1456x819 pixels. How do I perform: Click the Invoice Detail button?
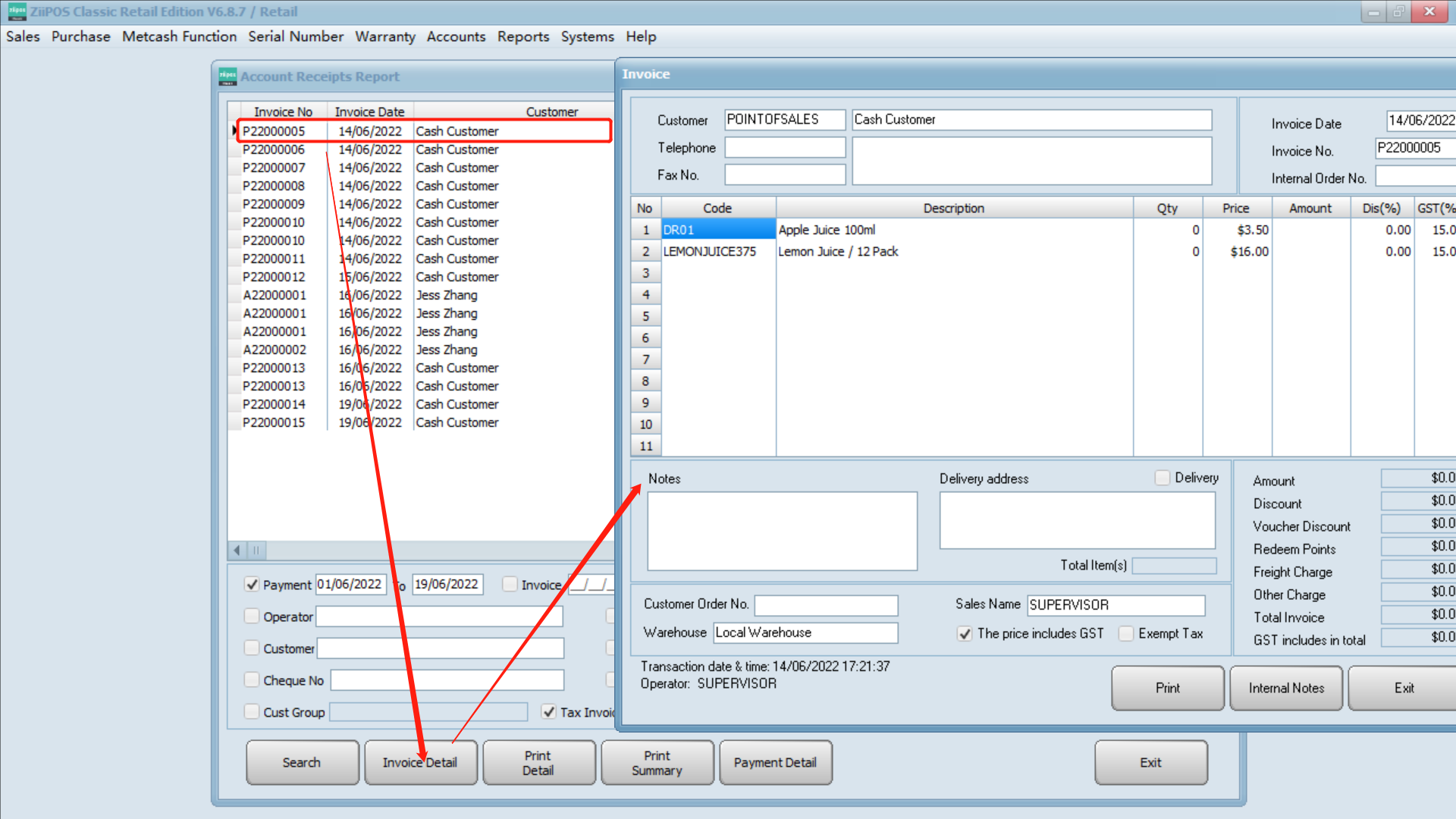421,762
